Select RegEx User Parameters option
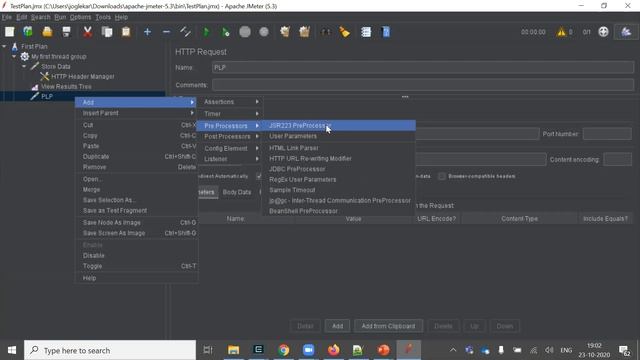640x360 pixels. coord(338,180)
